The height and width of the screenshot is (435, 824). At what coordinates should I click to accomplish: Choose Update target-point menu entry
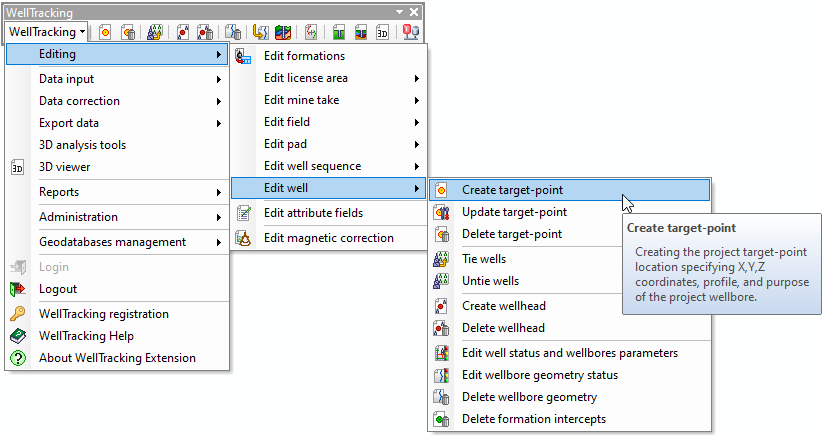tap(526, 212)
